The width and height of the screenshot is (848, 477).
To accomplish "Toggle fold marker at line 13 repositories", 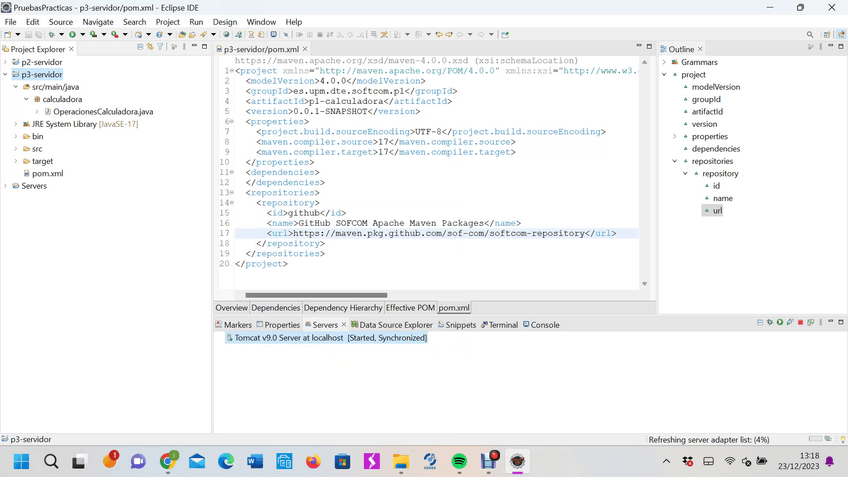I will coord(232,193).
